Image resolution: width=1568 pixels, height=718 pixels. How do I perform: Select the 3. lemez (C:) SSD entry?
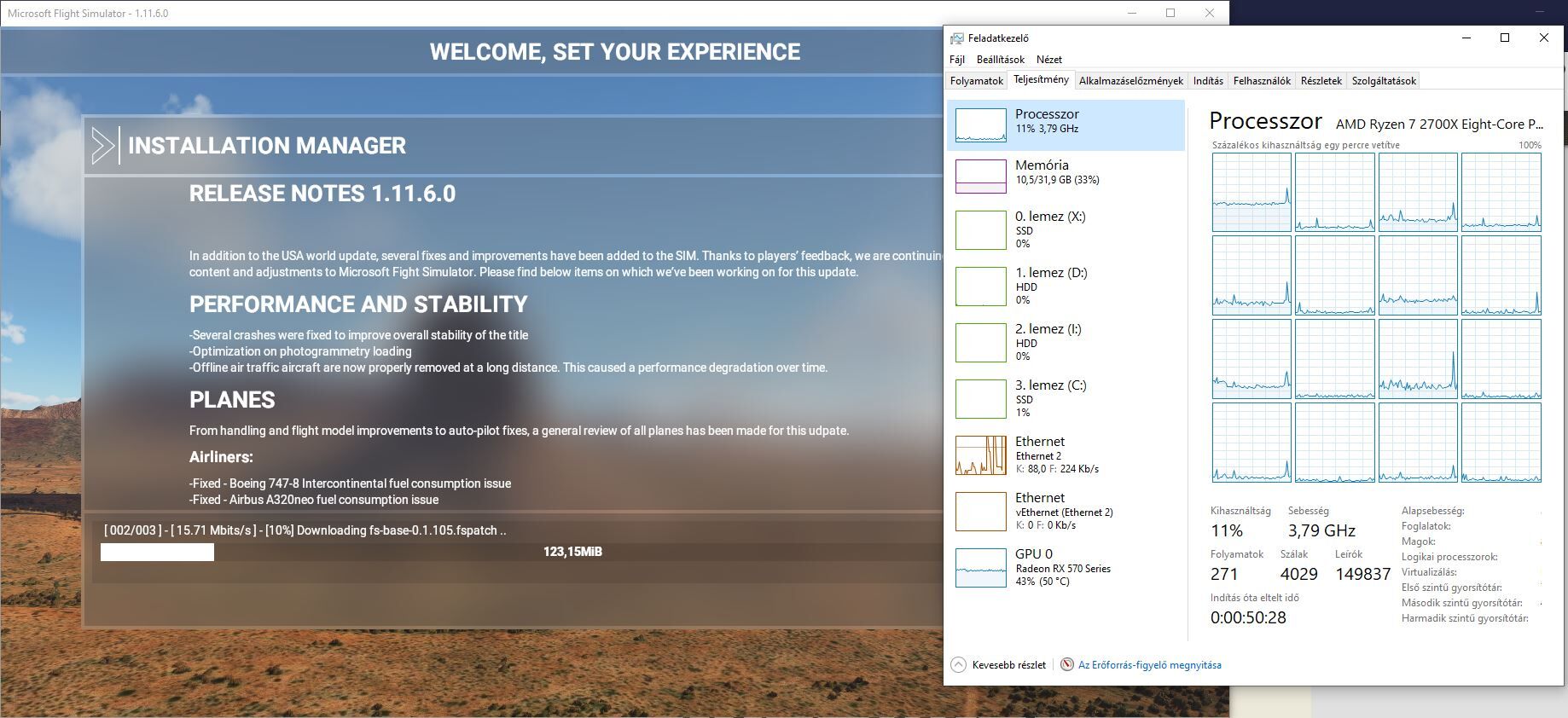(x=1066, y=399)
